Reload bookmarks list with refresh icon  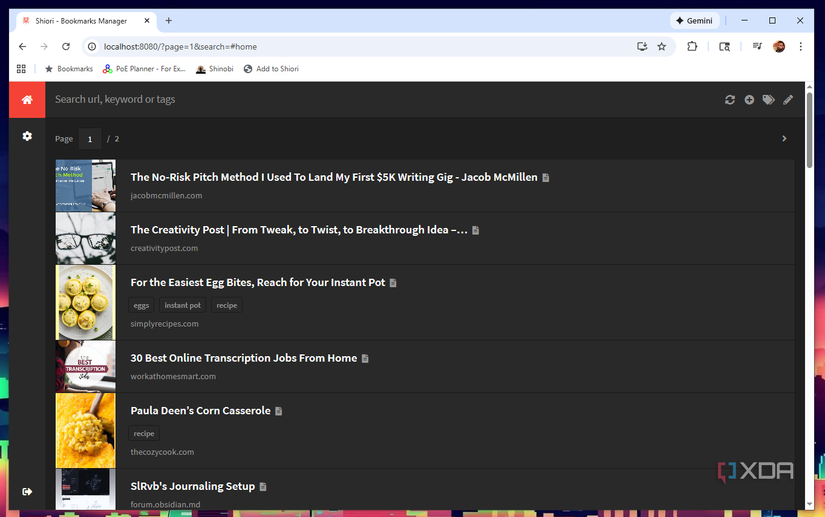(729, 99)
